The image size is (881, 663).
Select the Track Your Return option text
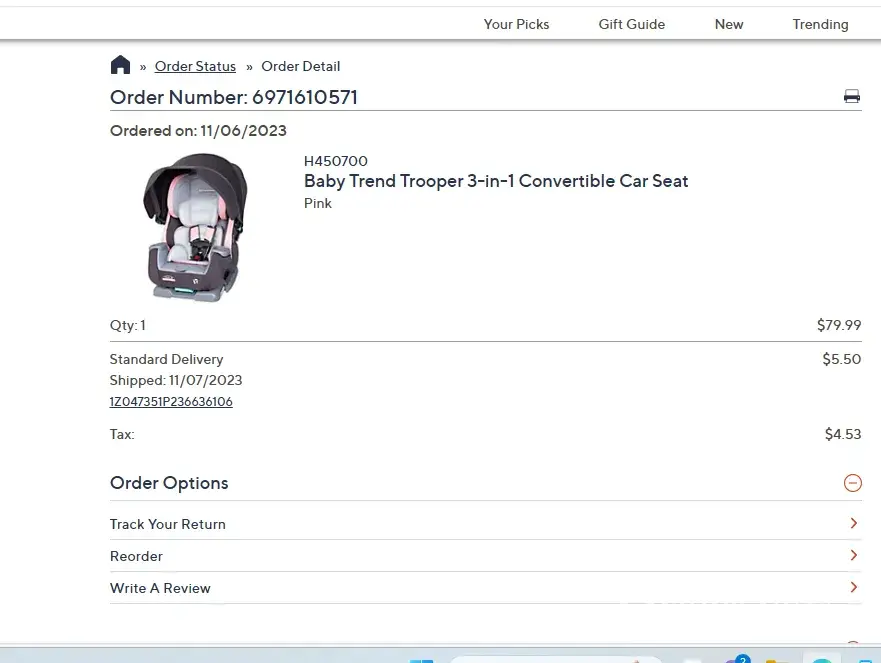(x=167, y=524)
